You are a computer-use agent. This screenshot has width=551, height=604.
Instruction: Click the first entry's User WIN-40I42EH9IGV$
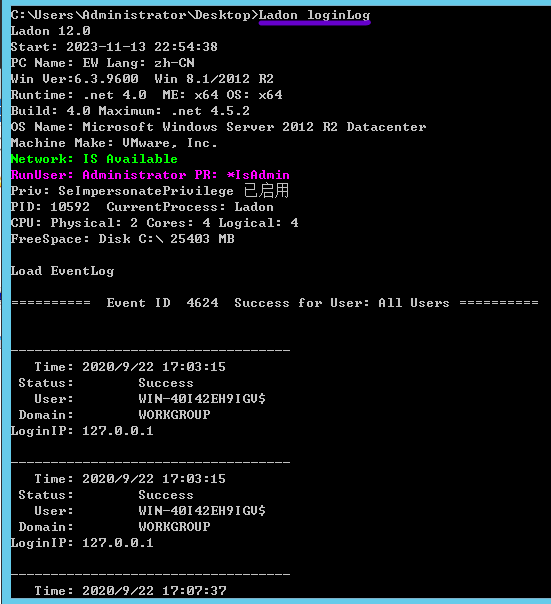tap(150, 399)
